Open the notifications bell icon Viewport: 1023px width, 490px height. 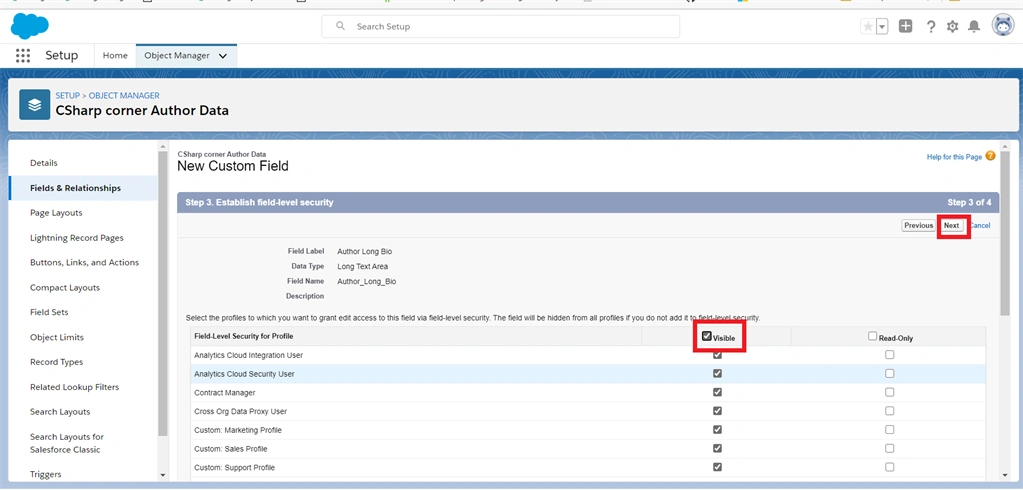point(974,26)
